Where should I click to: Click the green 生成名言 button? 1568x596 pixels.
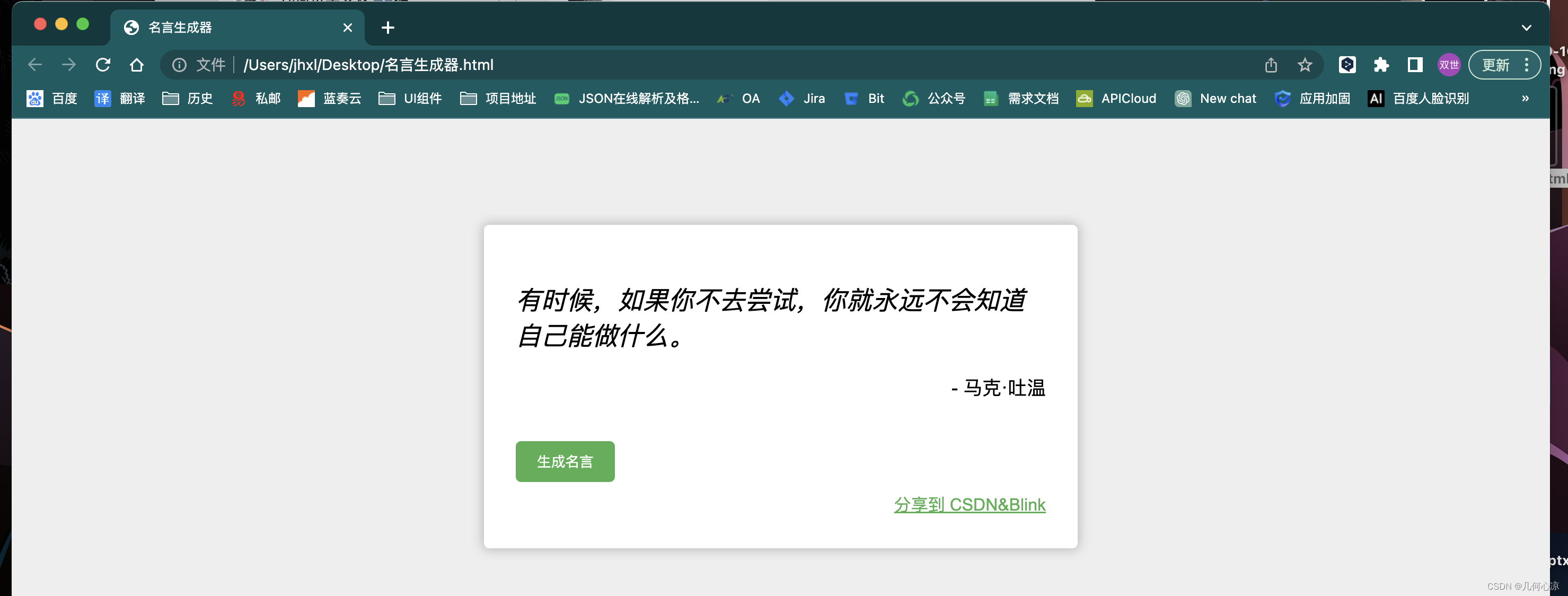pos(565,461)
